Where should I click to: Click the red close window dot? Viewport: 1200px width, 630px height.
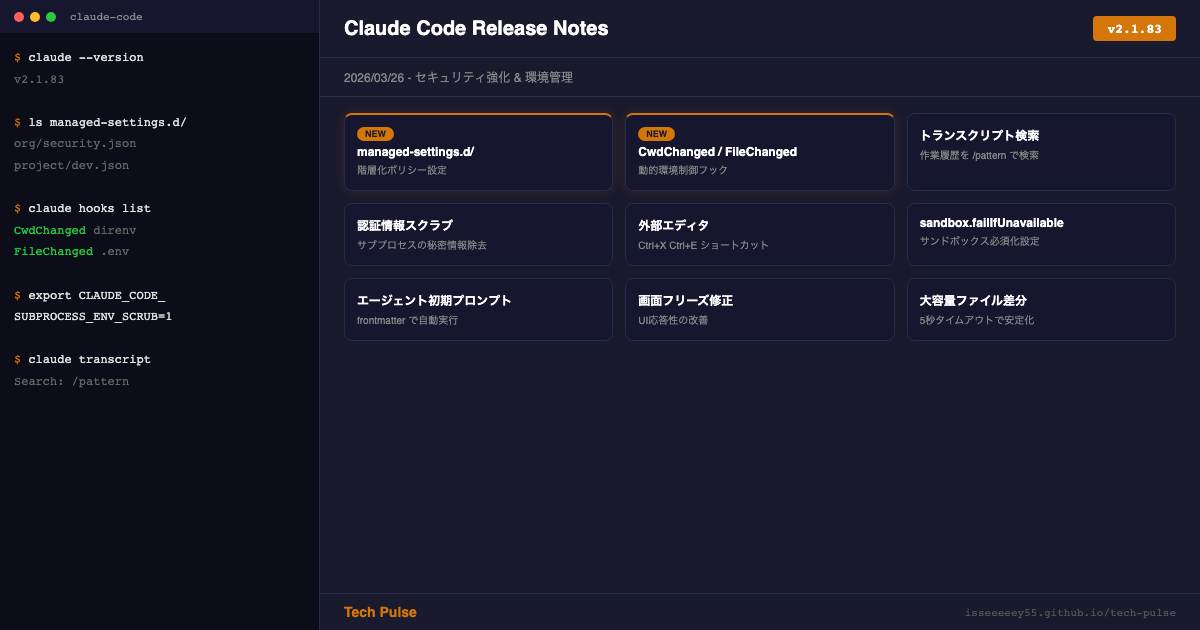pyautogui.click(x=19, y=17)
